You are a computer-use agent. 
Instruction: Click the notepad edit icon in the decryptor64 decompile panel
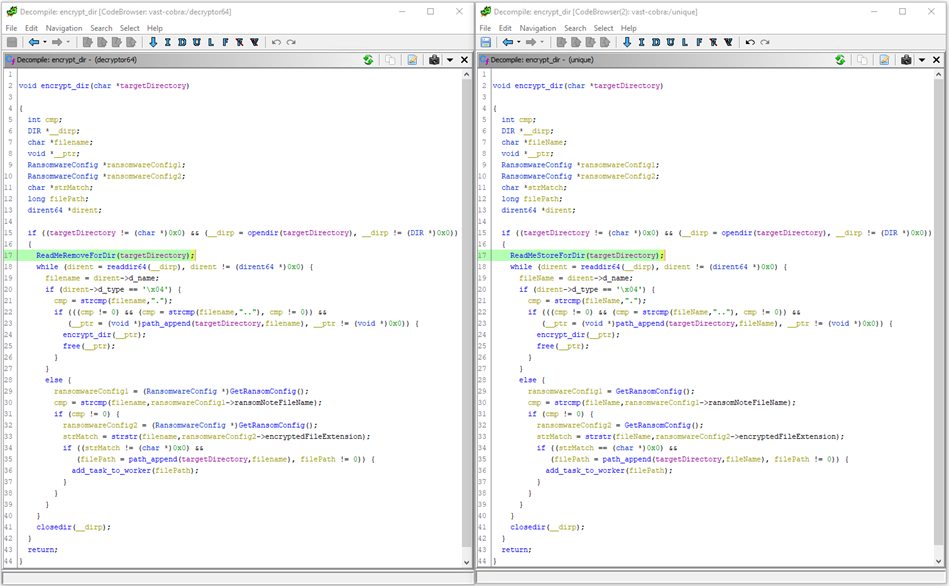click(412, 60)
